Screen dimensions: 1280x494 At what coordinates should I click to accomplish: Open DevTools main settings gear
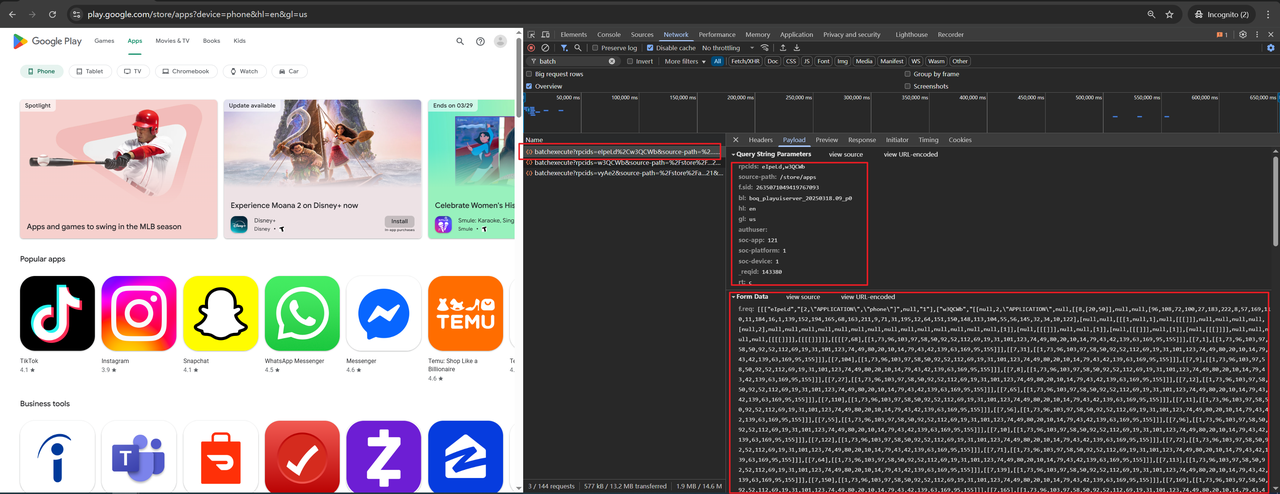[x=1243, y=34]
